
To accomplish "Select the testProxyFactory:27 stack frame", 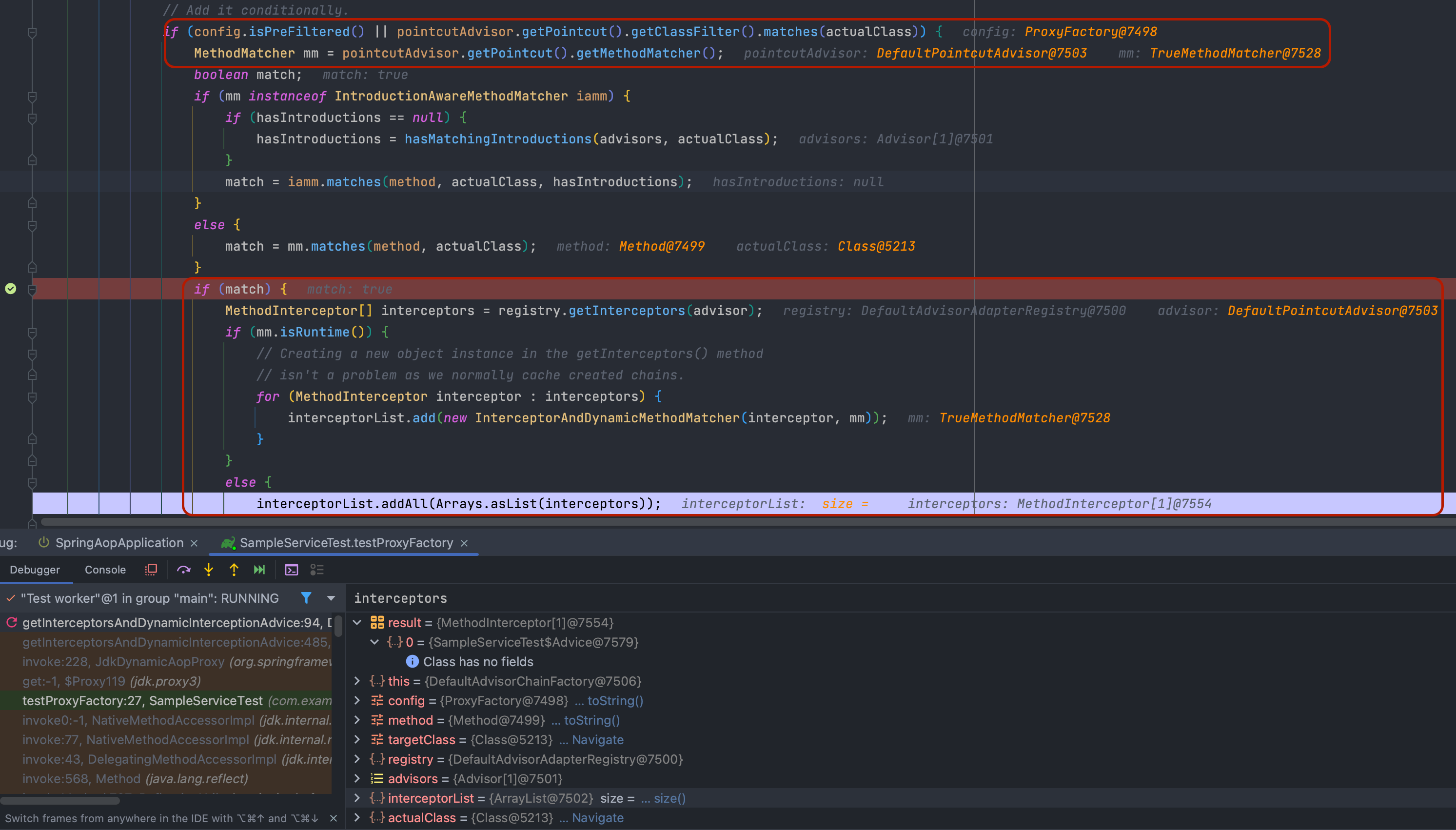I will pos(142,701).
